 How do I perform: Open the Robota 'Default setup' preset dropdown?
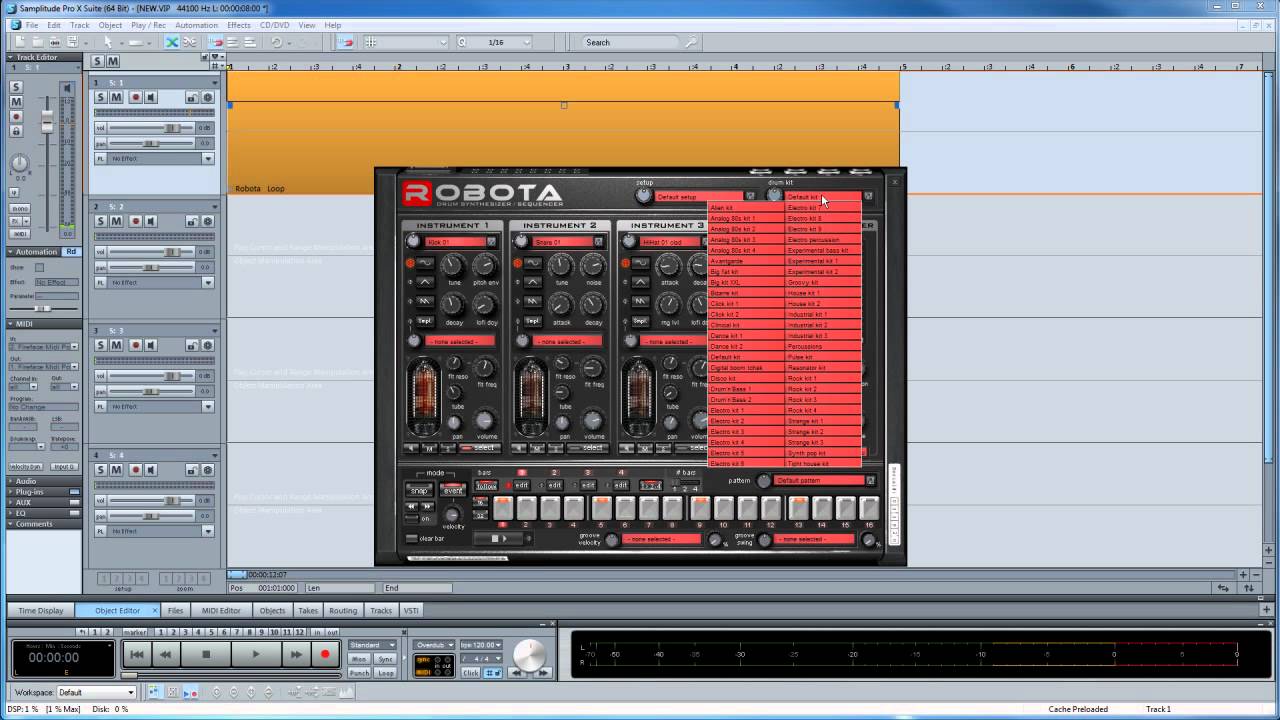[x=751, y=196]
